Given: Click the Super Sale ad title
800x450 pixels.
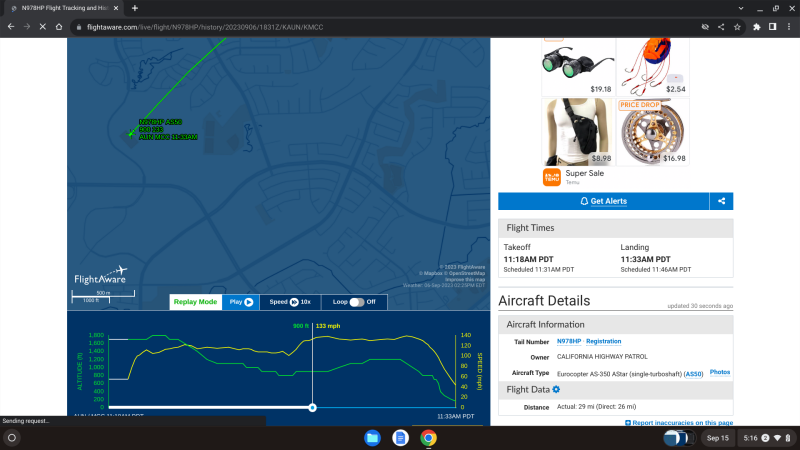Looking at the screenshot, I should click(585, 173).
